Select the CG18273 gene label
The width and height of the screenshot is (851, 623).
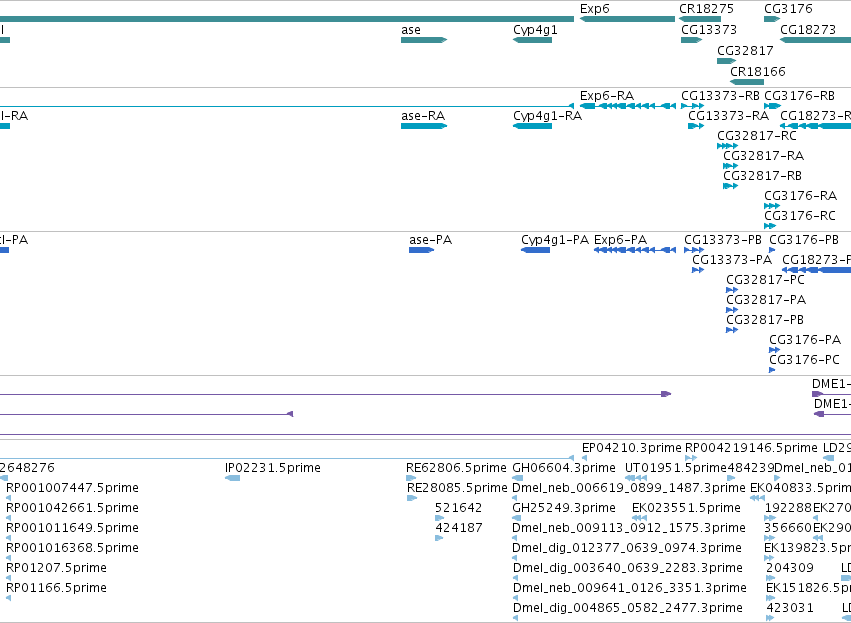808,30
